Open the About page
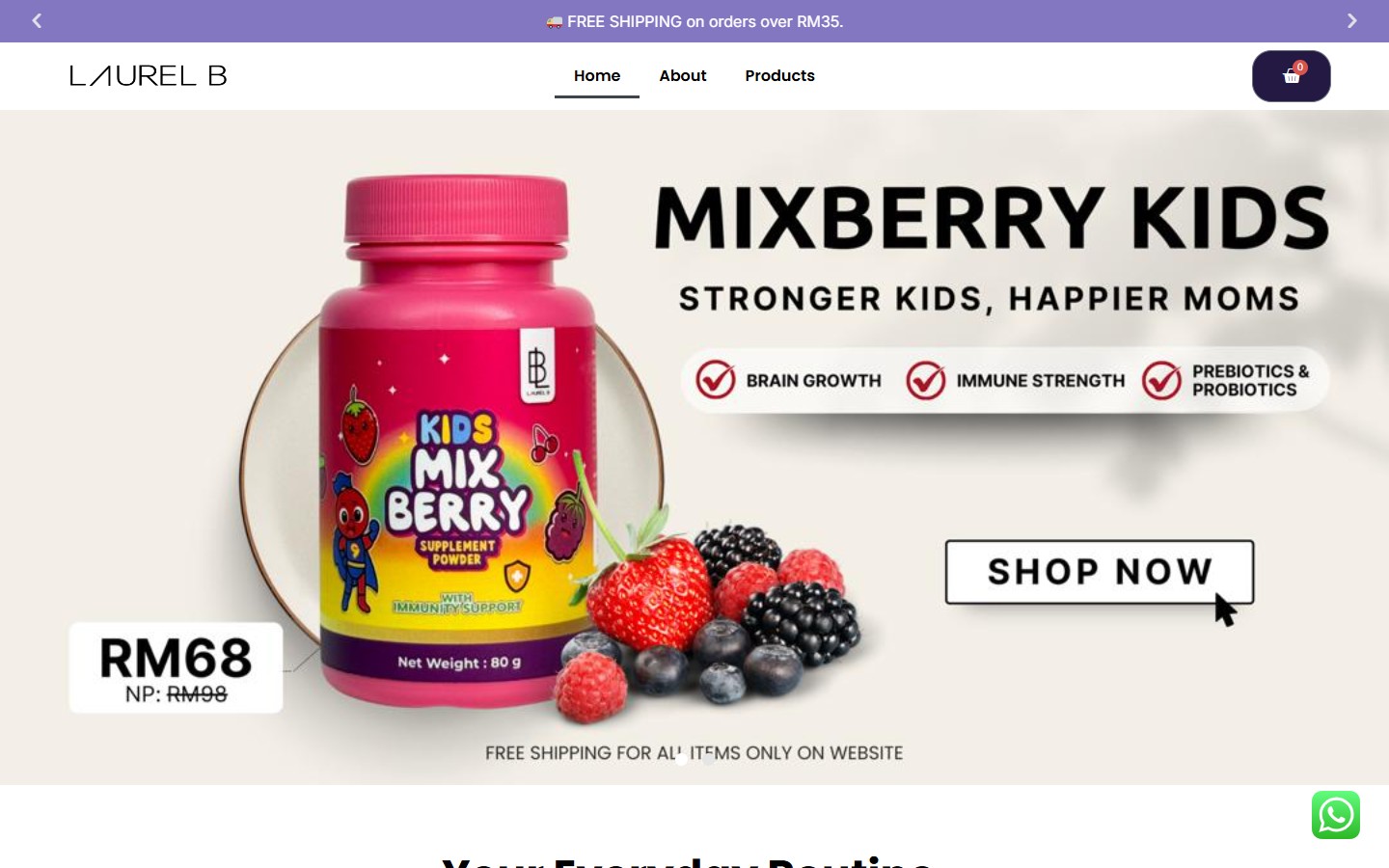Screen dimensions: 1389x868 coord(683,75)
